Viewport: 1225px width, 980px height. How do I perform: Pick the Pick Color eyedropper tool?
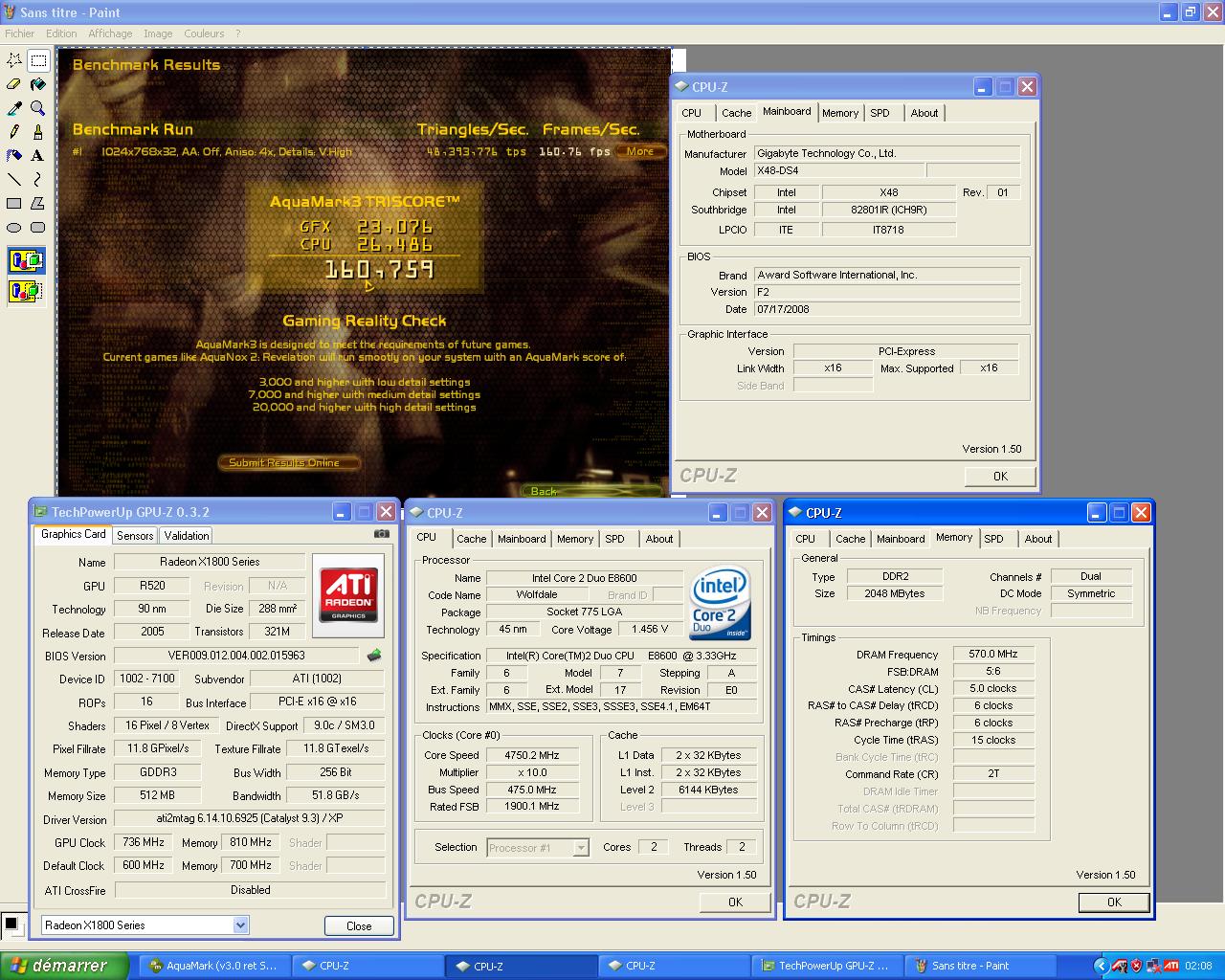(14, 108)
